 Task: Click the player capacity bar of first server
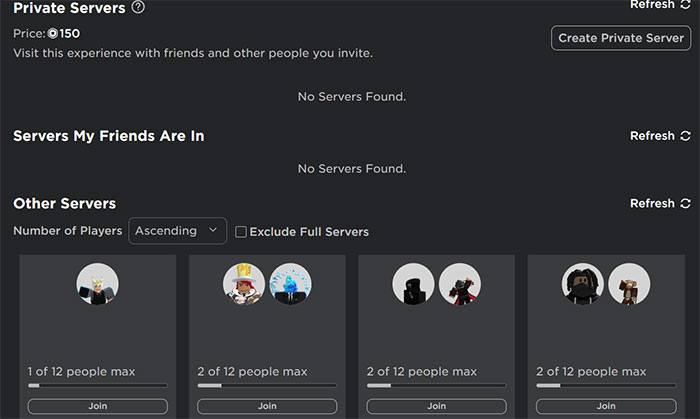tap(98, 385)
